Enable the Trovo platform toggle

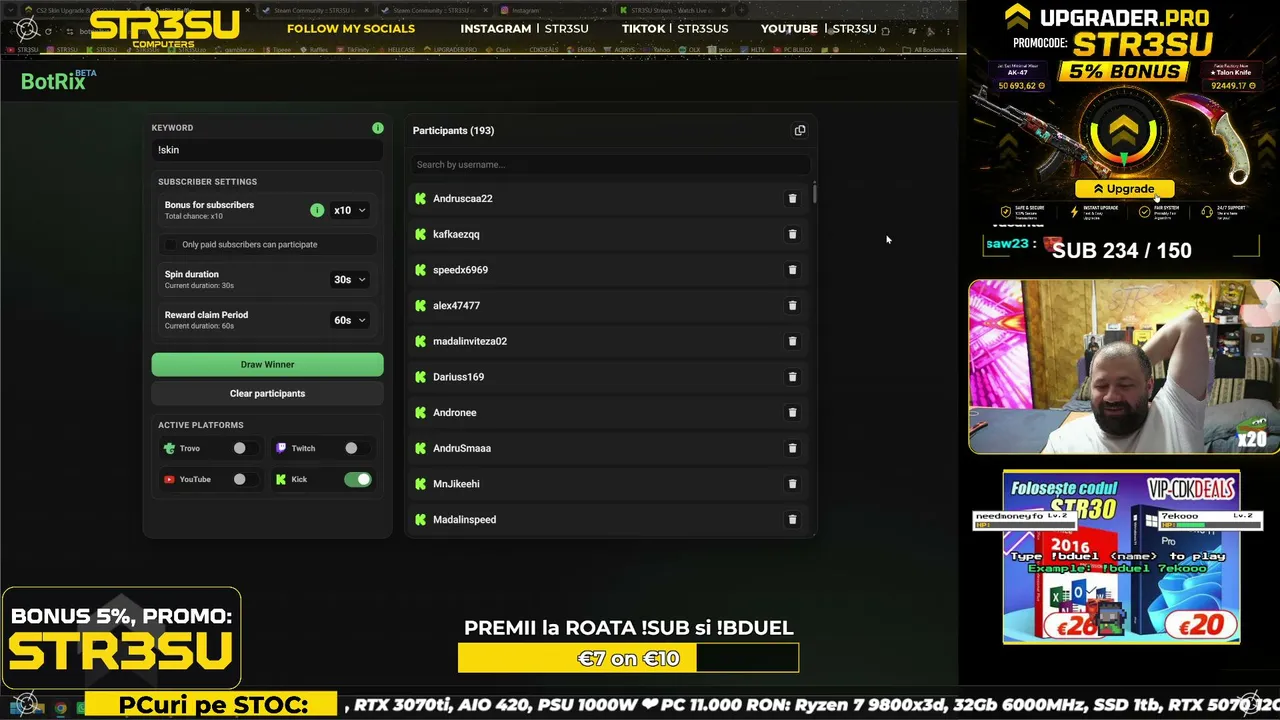click(x=246, y=448)
